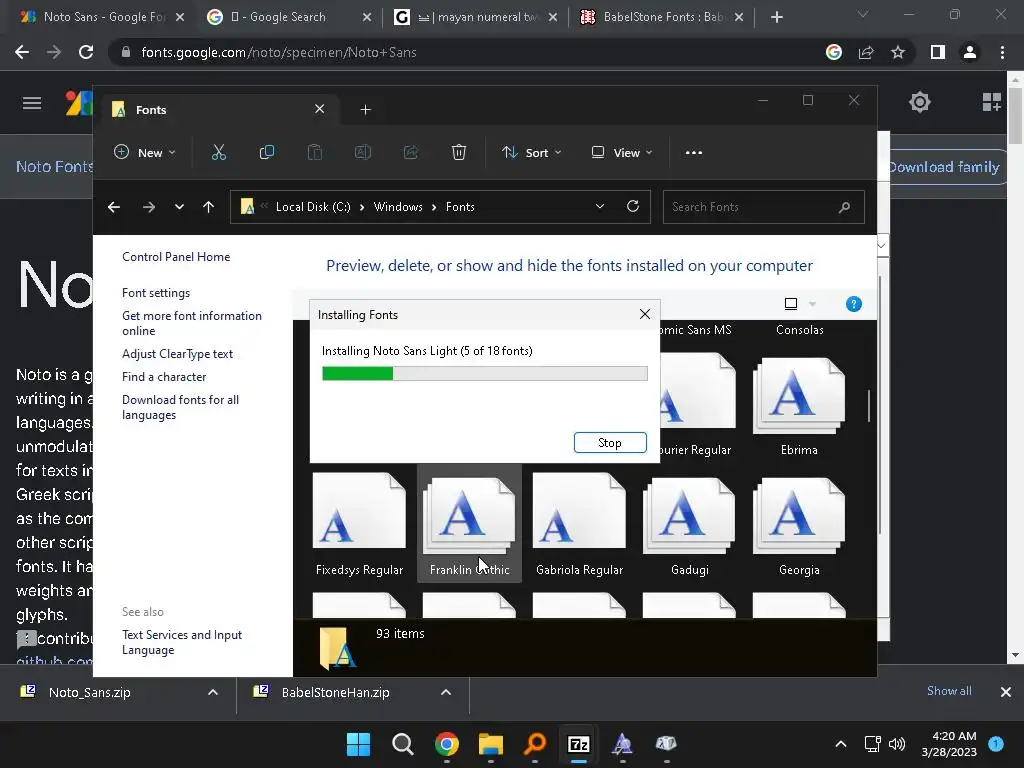
Task: Add a new File Explorer tab
Action: (366, 110)
